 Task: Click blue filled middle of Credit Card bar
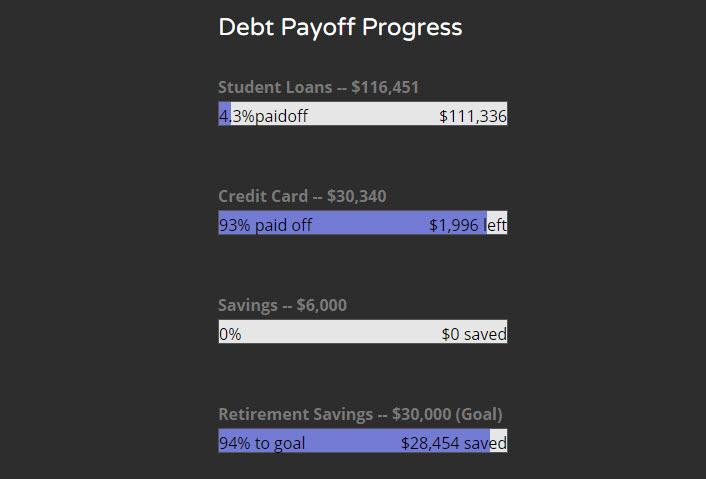tap(370, 225)
